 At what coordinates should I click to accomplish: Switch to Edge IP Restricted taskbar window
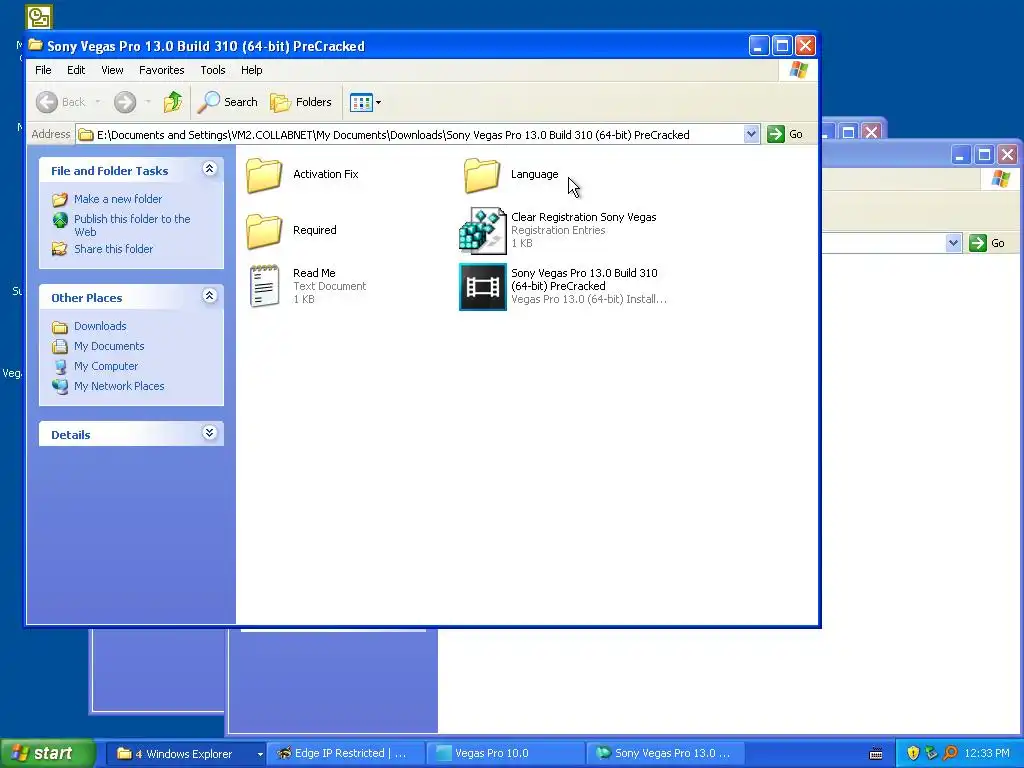[x=346, y=754]
